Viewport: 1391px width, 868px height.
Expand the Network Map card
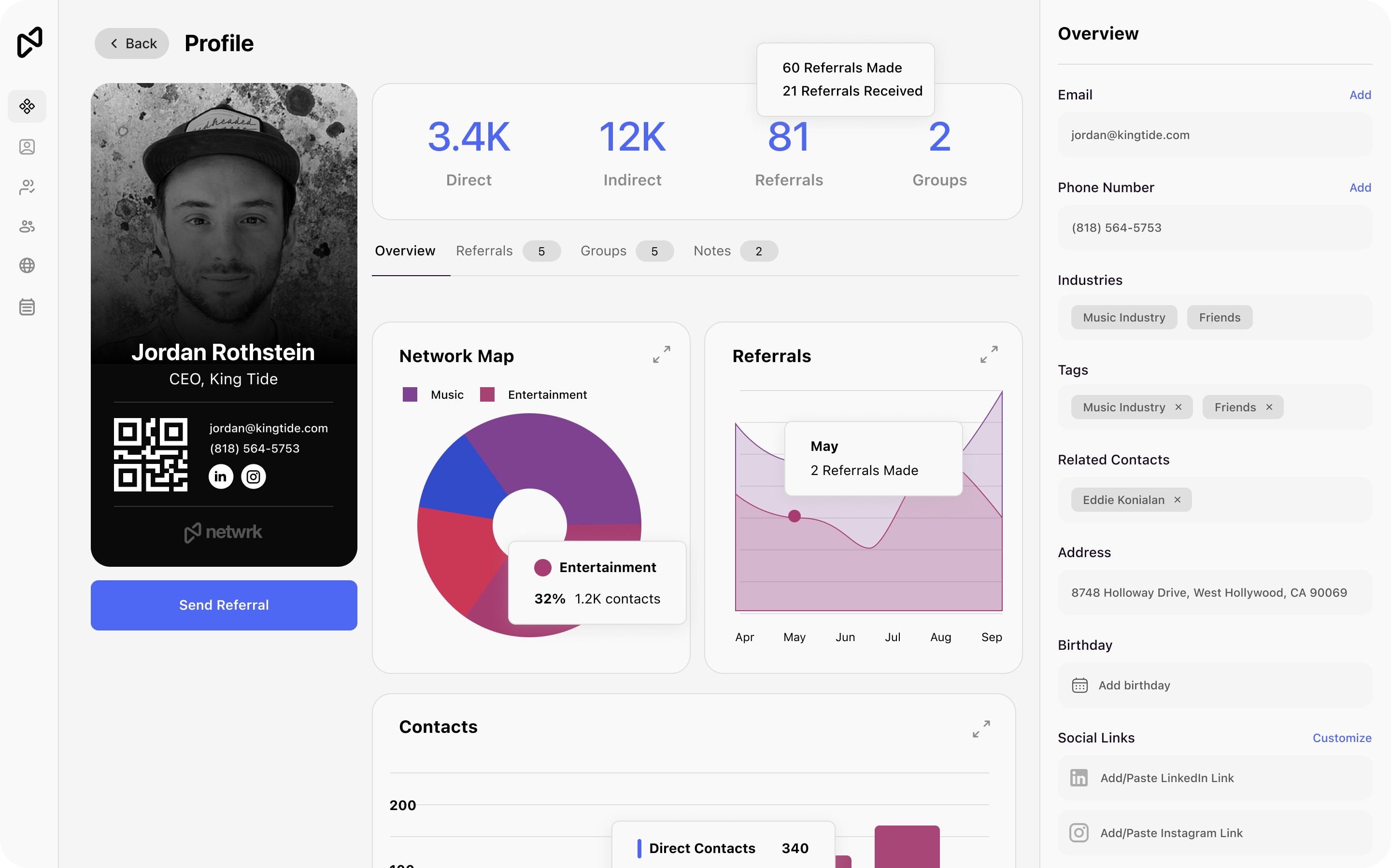coord(661,354)
